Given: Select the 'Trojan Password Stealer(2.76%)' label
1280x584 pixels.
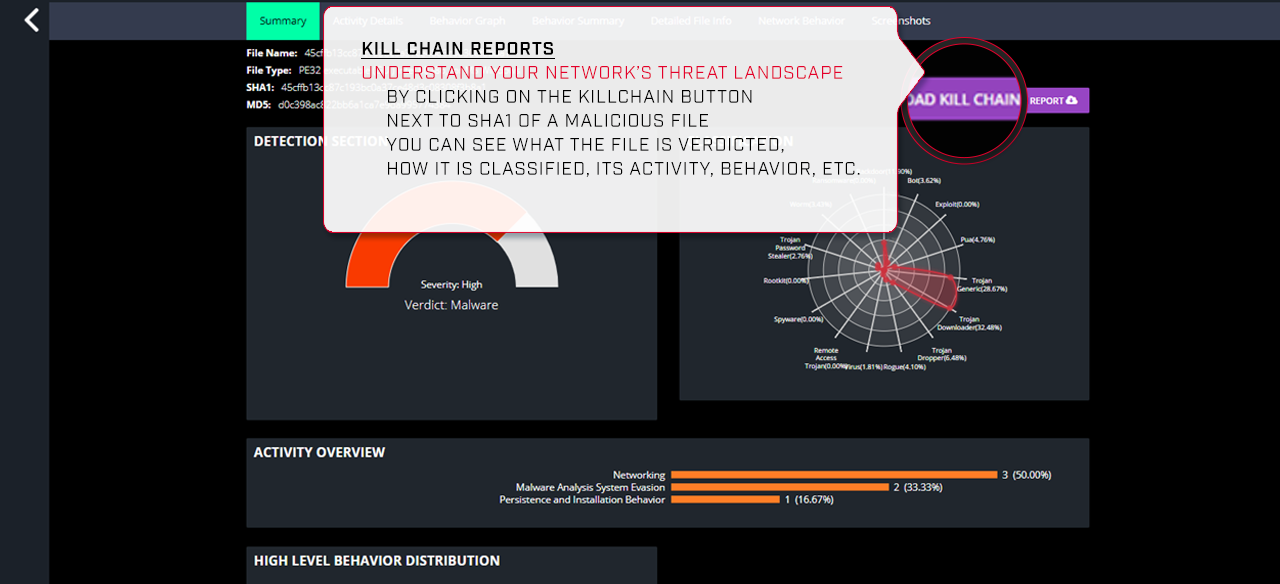Looking at the screenshot, I should (790, 248).
